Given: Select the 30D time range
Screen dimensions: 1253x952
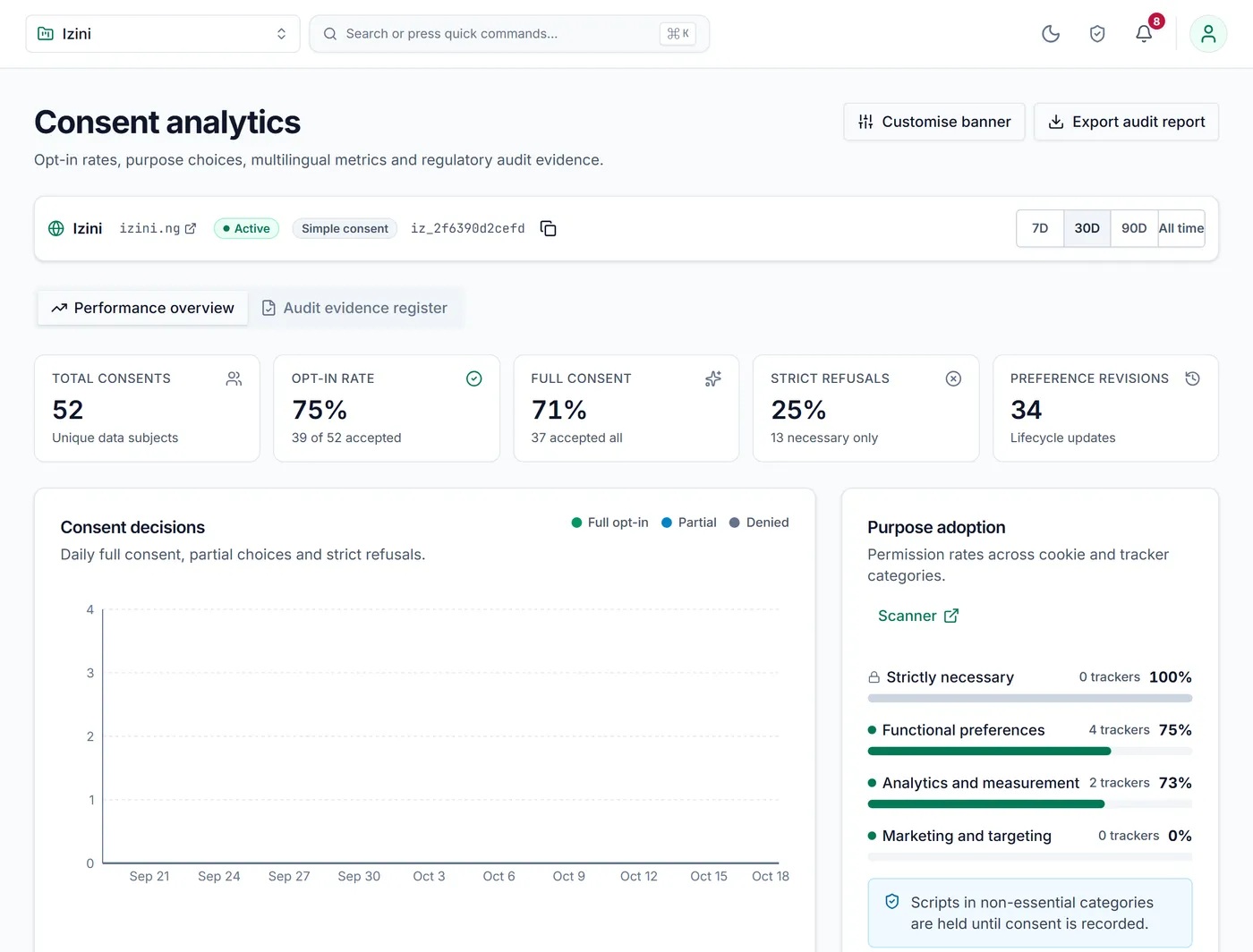Looking at the screenshot, I should pos(1087,228).
